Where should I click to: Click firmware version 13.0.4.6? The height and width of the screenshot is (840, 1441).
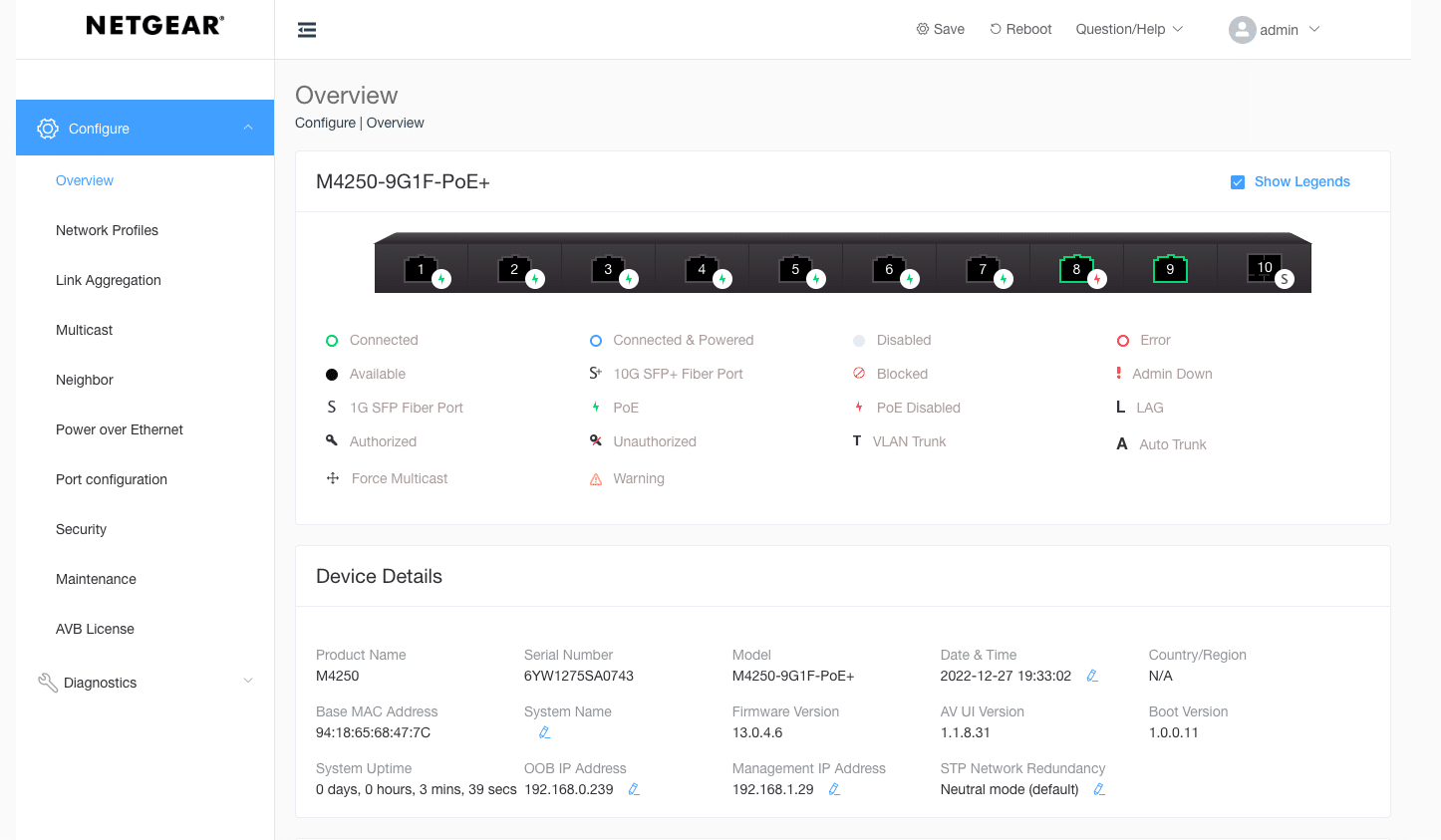(757, 732)
